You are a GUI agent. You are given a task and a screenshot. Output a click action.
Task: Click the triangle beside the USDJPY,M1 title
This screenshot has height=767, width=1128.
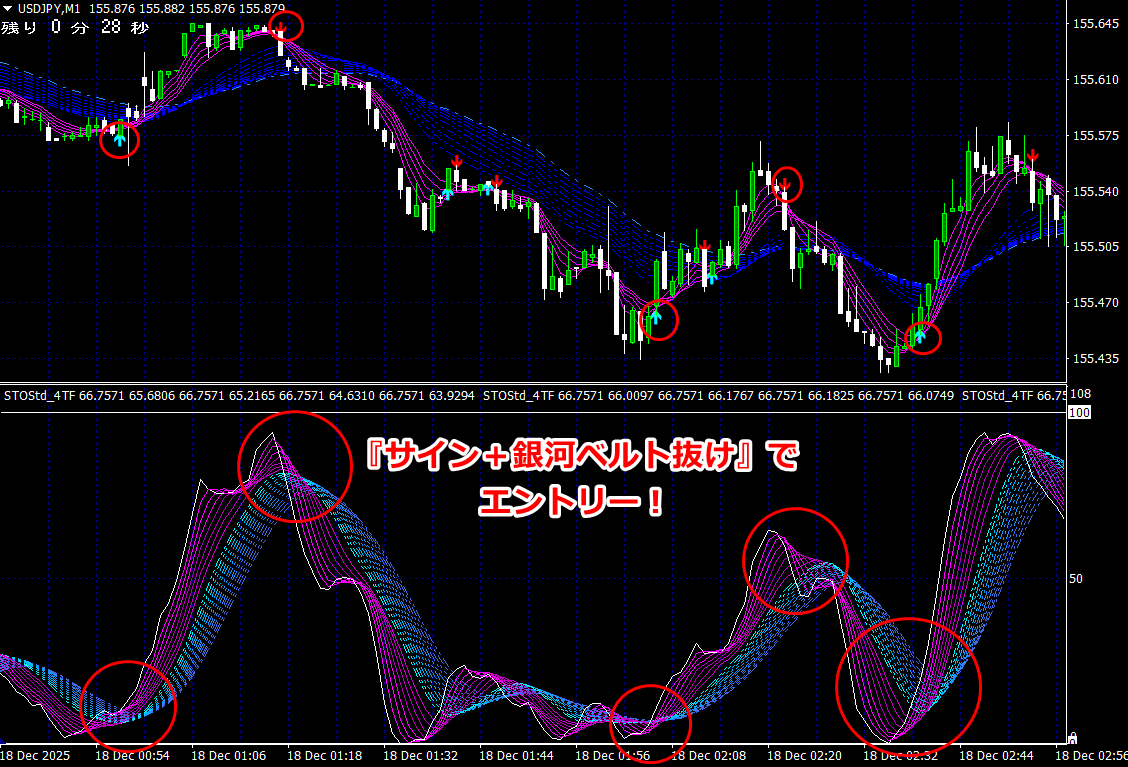click(x=7, y=8)
